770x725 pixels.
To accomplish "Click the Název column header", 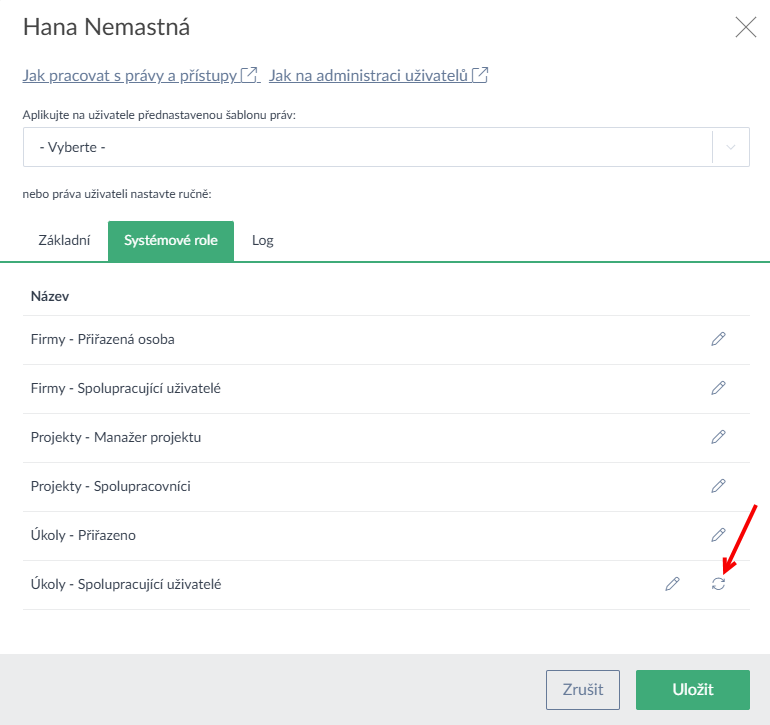I will 50,297.
